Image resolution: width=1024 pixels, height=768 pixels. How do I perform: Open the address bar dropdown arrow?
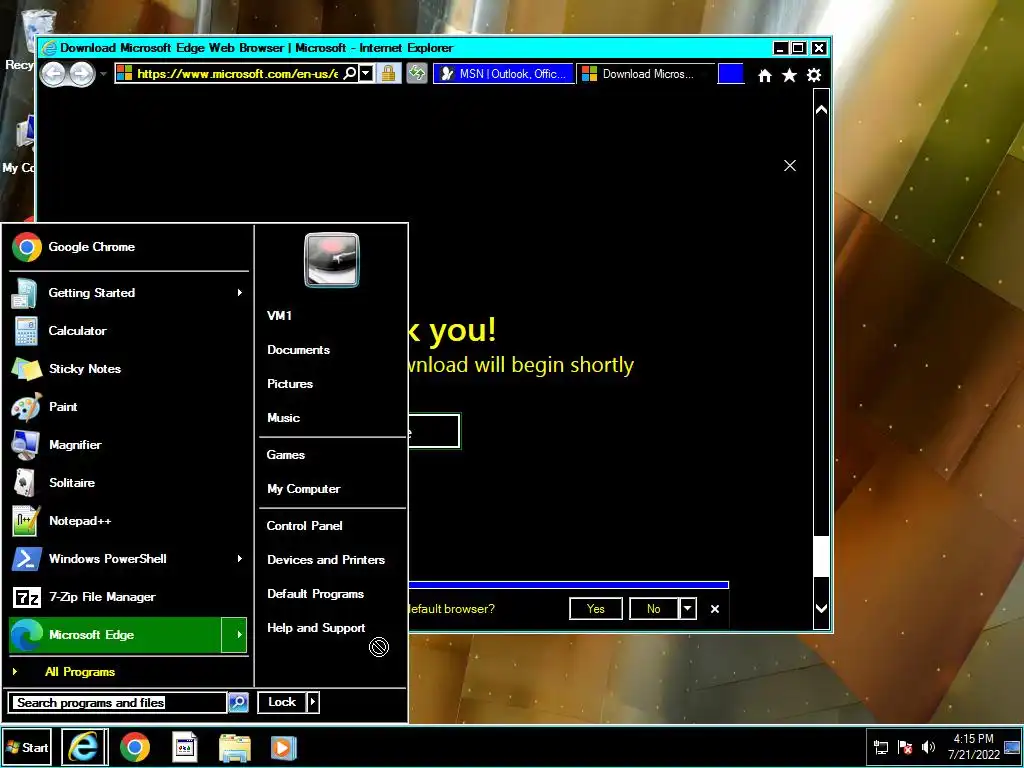[366, 73]
